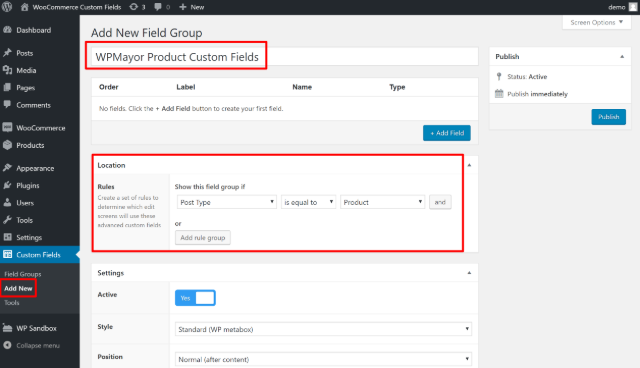Click the Products box icon
The image size is (640, 368).
pyautogui.click(x=7, y=145)
